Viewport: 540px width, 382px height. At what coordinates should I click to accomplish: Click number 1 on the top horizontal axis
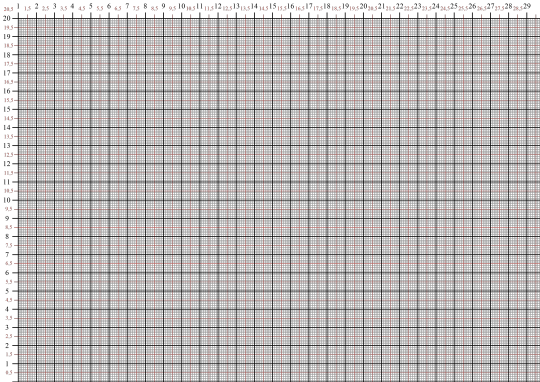(18, 6)
